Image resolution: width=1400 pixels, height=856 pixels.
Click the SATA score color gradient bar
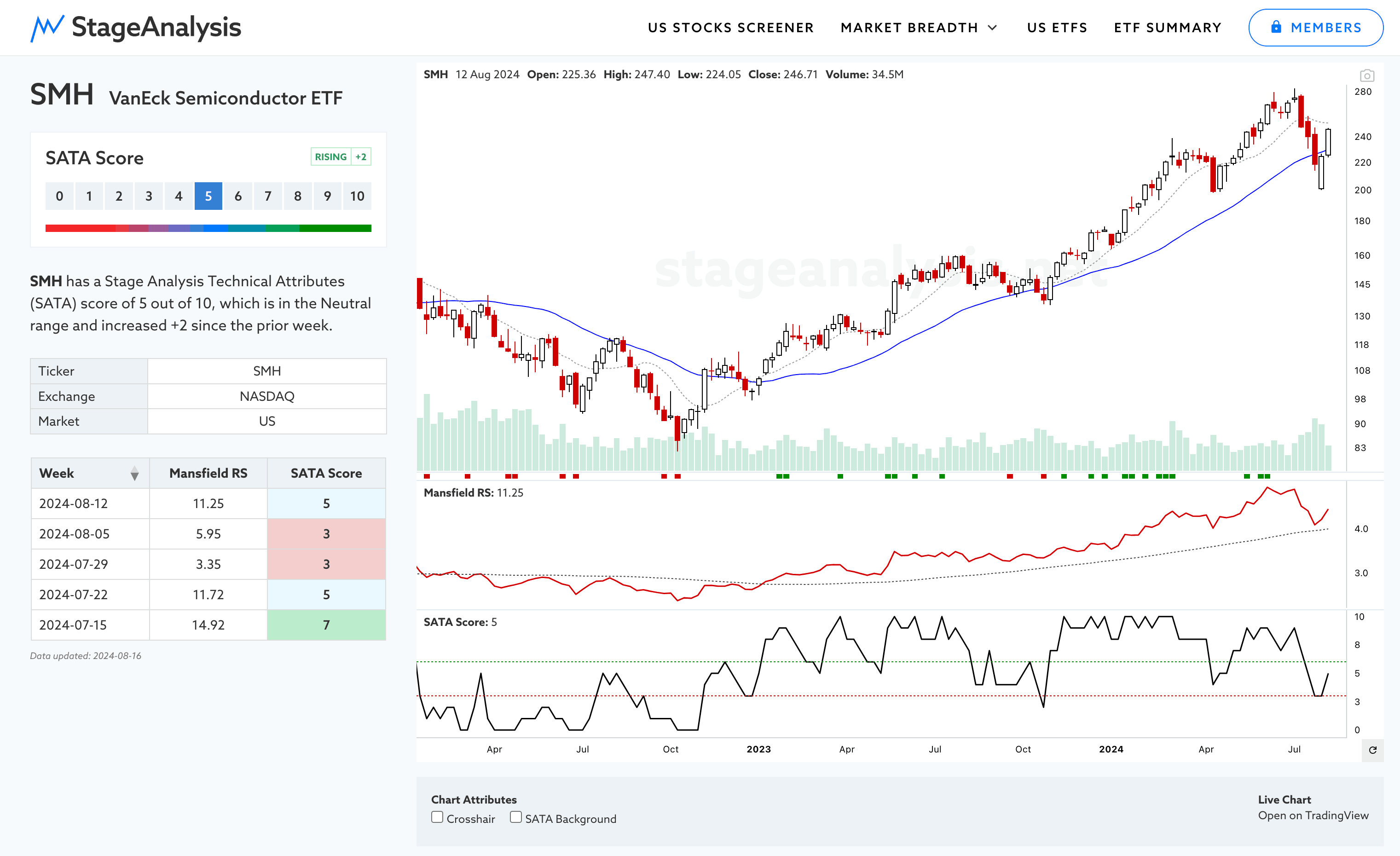coord(208,228)
